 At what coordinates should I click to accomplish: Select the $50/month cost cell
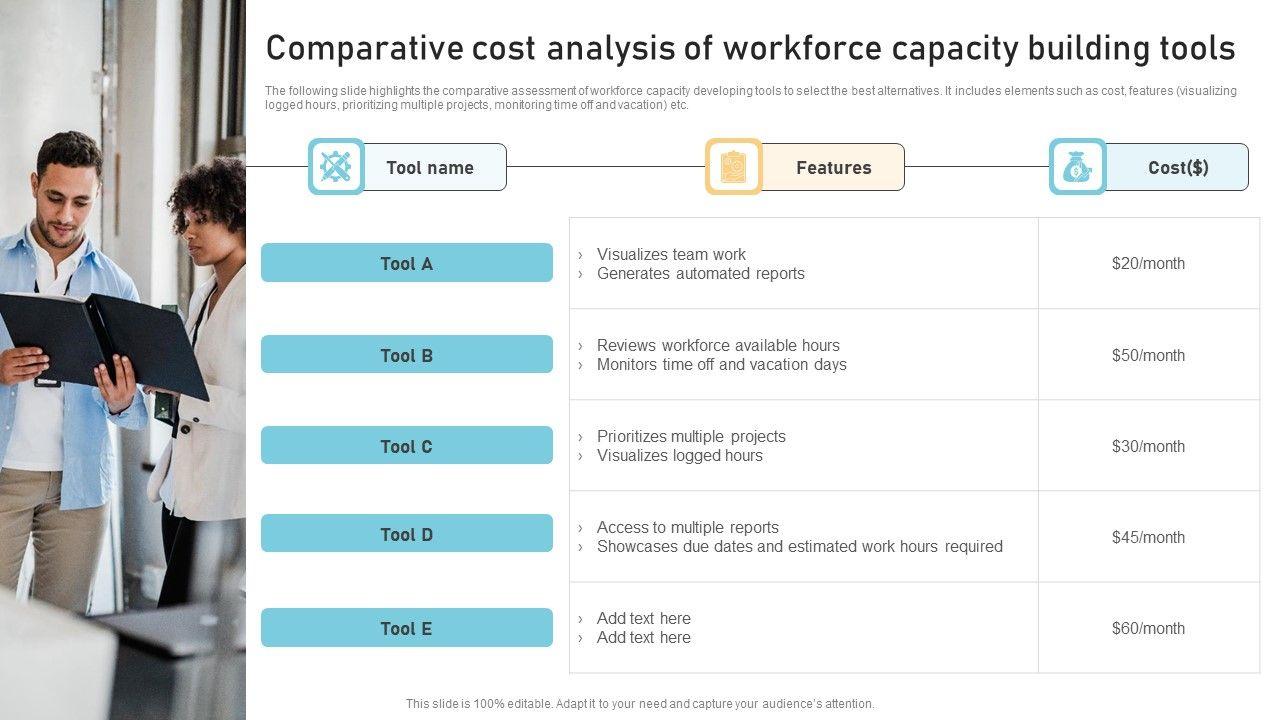coord(1148,355)
